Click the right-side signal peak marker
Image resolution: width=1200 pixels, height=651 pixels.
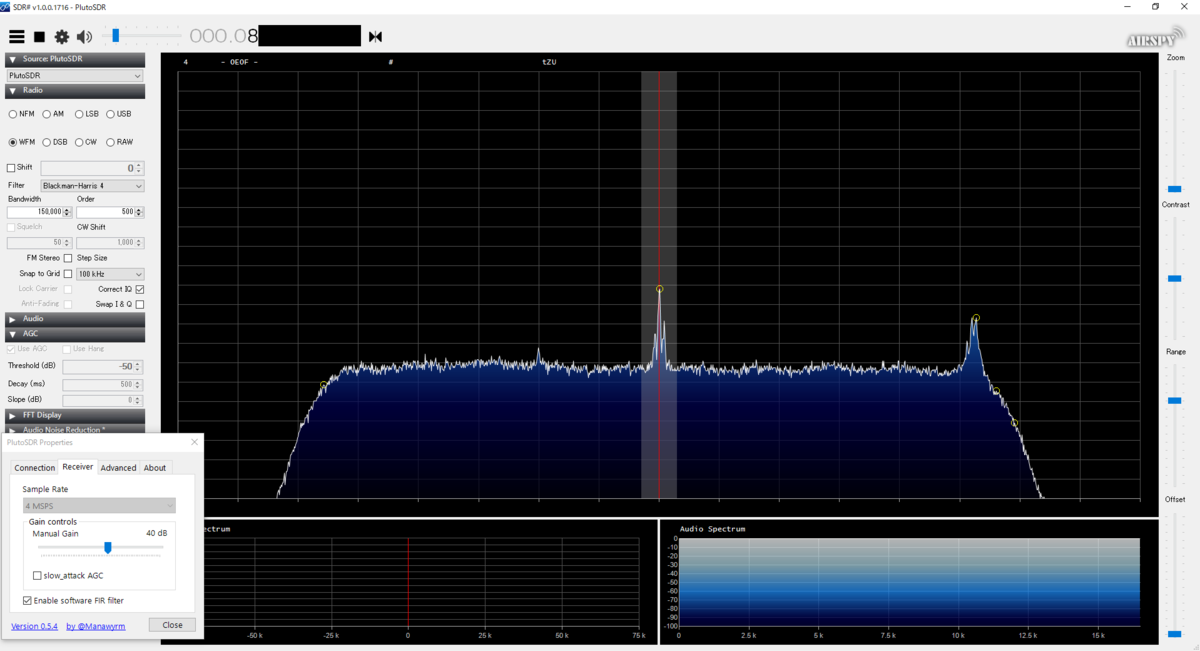975,318
